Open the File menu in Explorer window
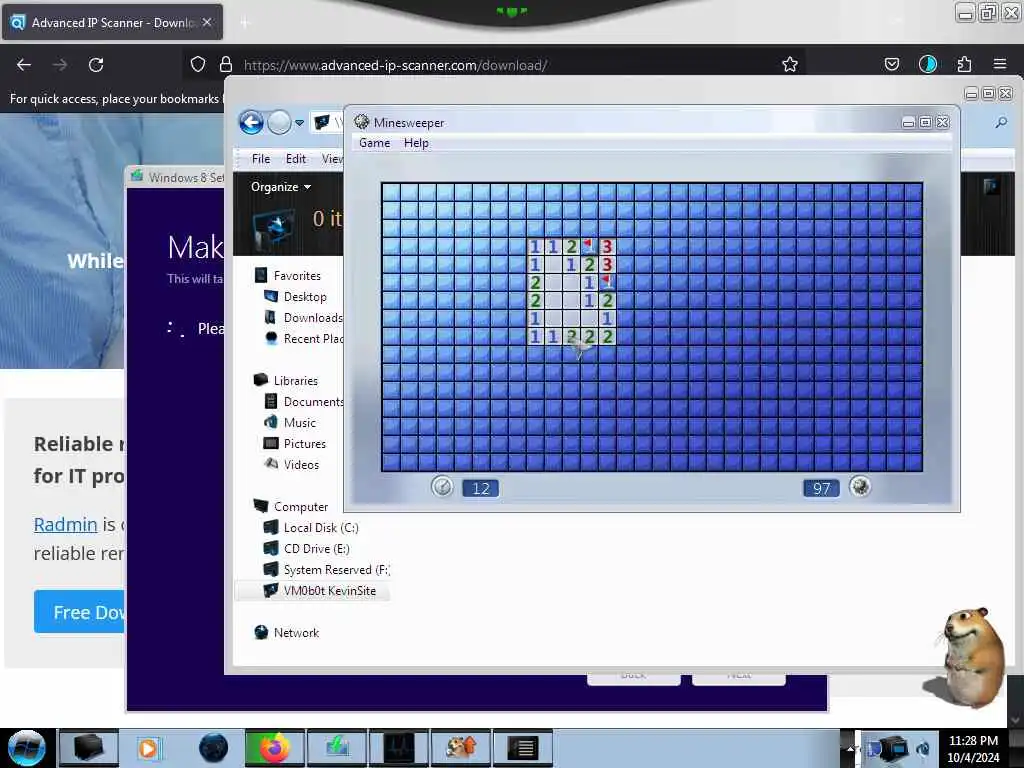The image size is (1024, 768). tap(261, 159)
